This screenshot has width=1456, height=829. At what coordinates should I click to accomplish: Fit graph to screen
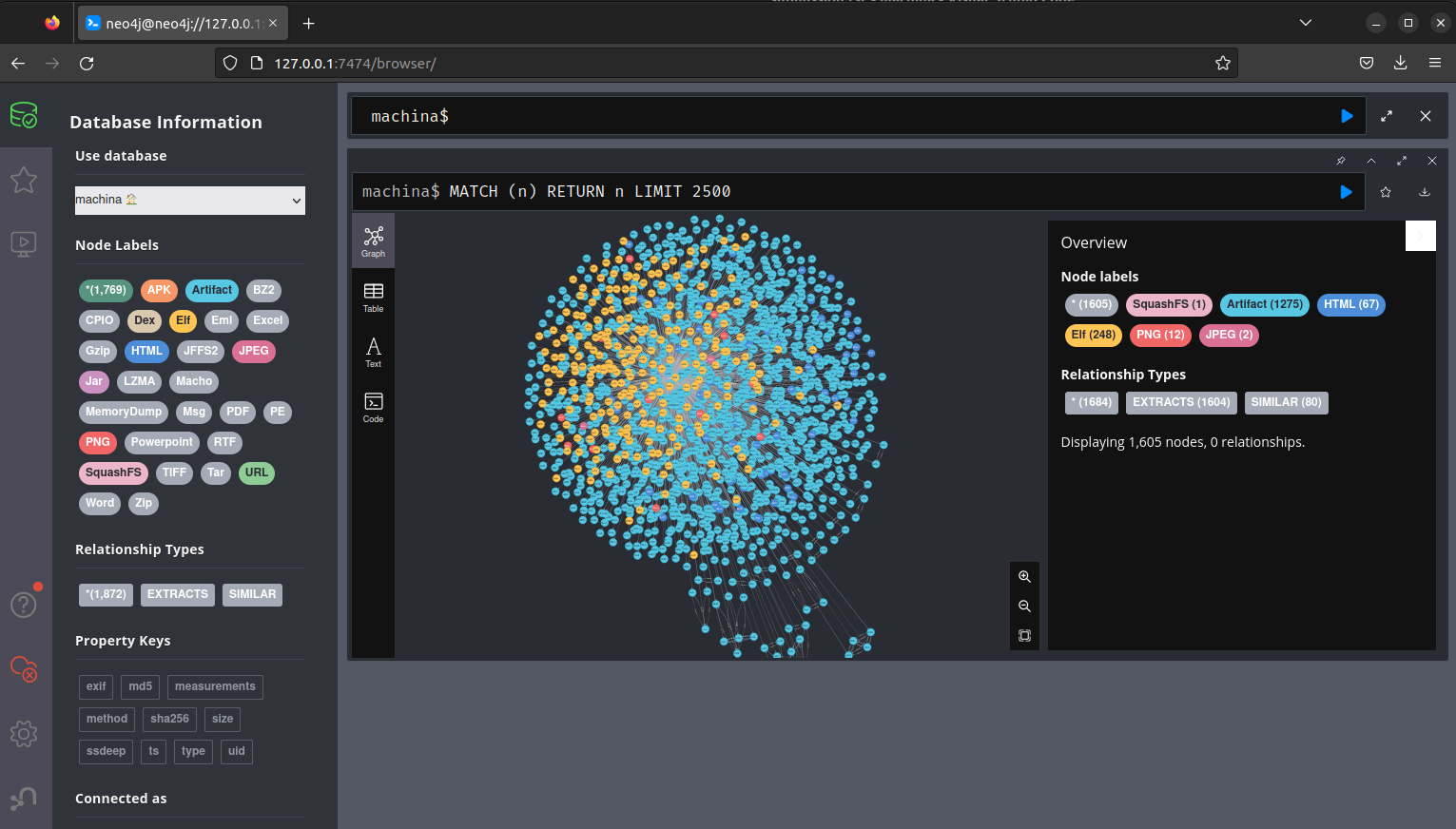[x=1024, y=635]
